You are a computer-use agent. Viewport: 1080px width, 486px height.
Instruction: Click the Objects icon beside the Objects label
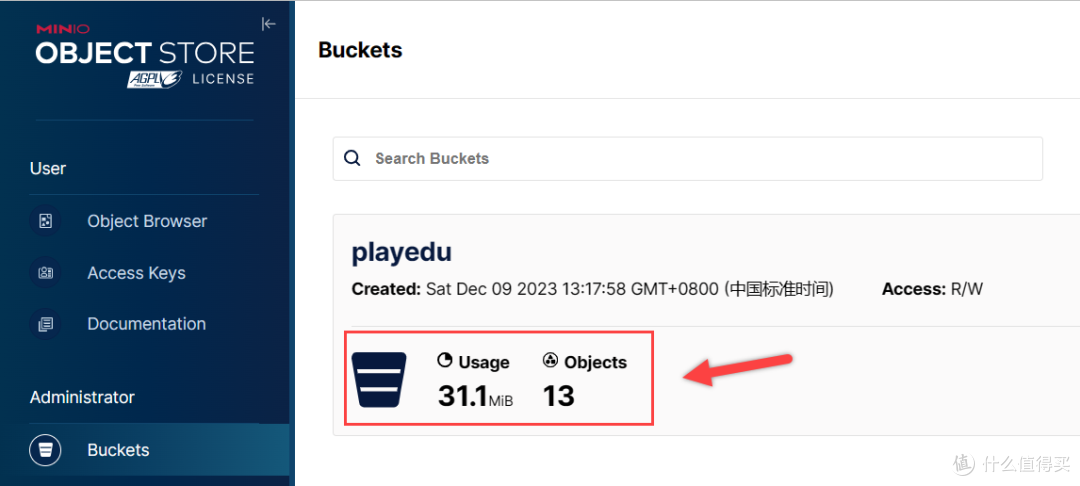pyautogui.click(x=550, y=362)
